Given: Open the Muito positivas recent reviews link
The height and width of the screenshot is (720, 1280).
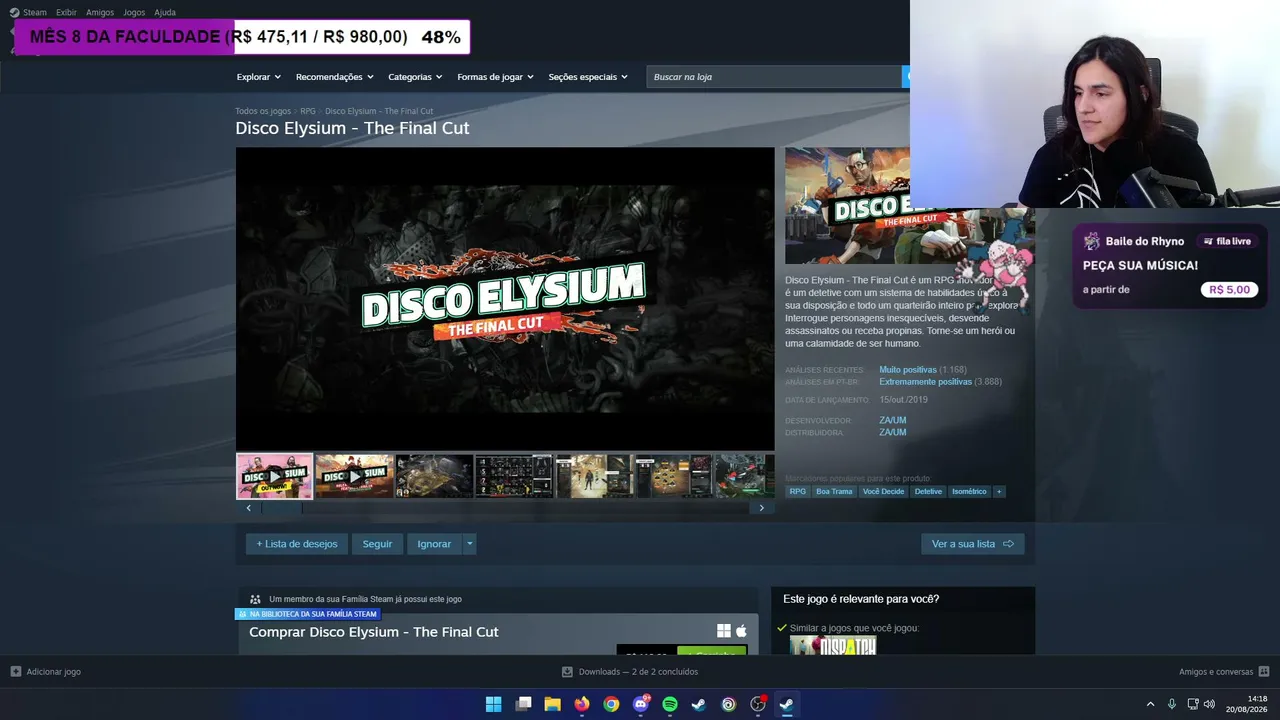Looking at the screenshot, I should pos(908,370).
